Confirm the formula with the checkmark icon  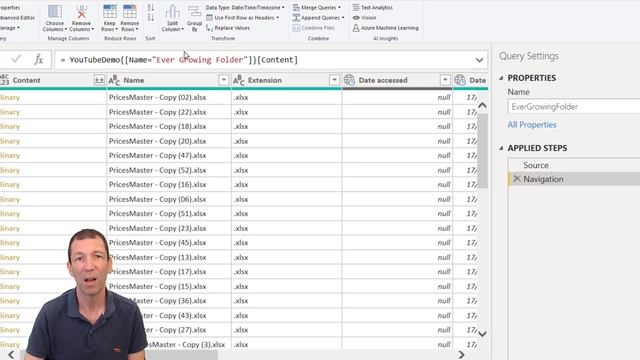[x=16, y=60]
